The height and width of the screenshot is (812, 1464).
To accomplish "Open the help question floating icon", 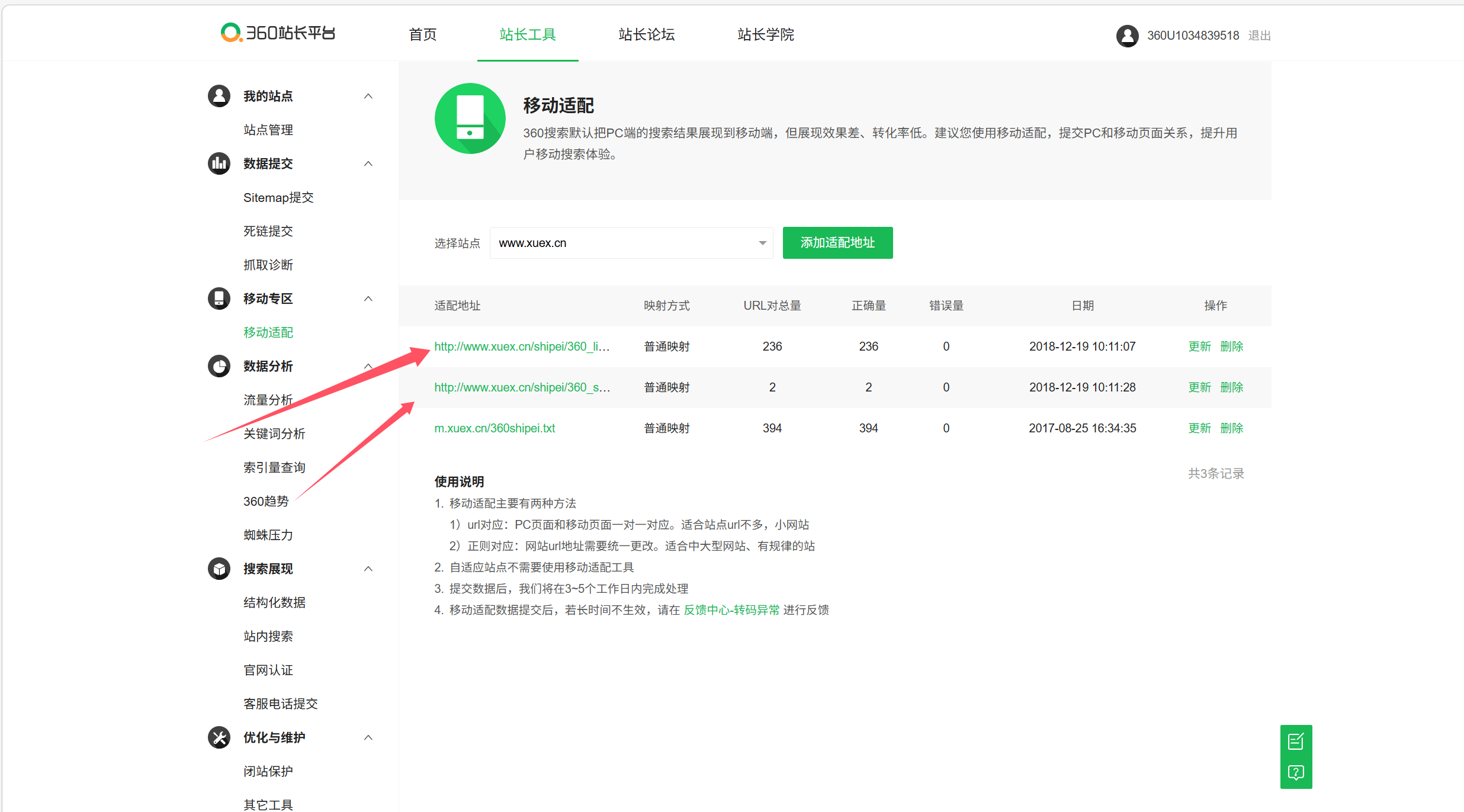I will coord(1296,772).
